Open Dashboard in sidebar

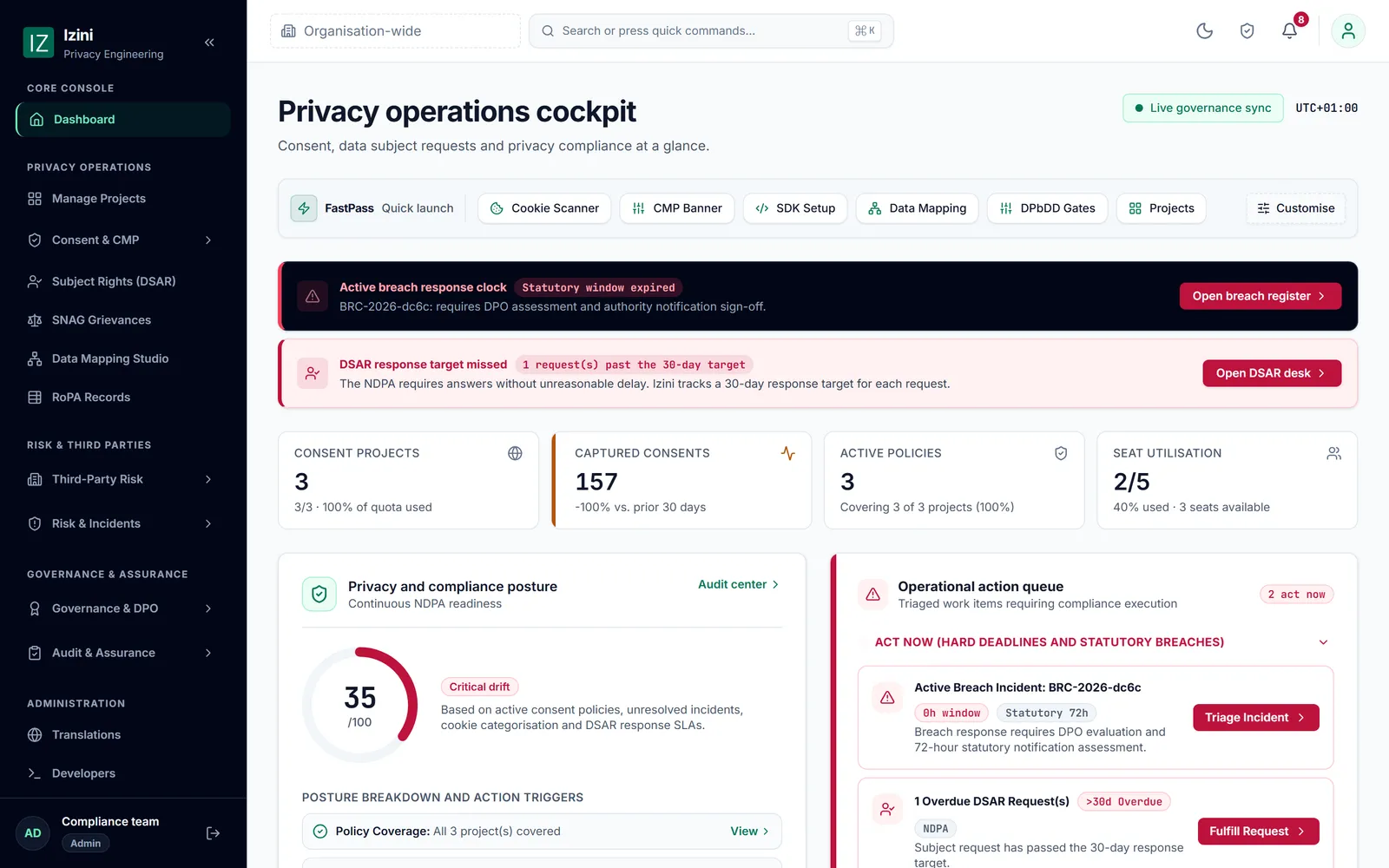click(122, 120)
